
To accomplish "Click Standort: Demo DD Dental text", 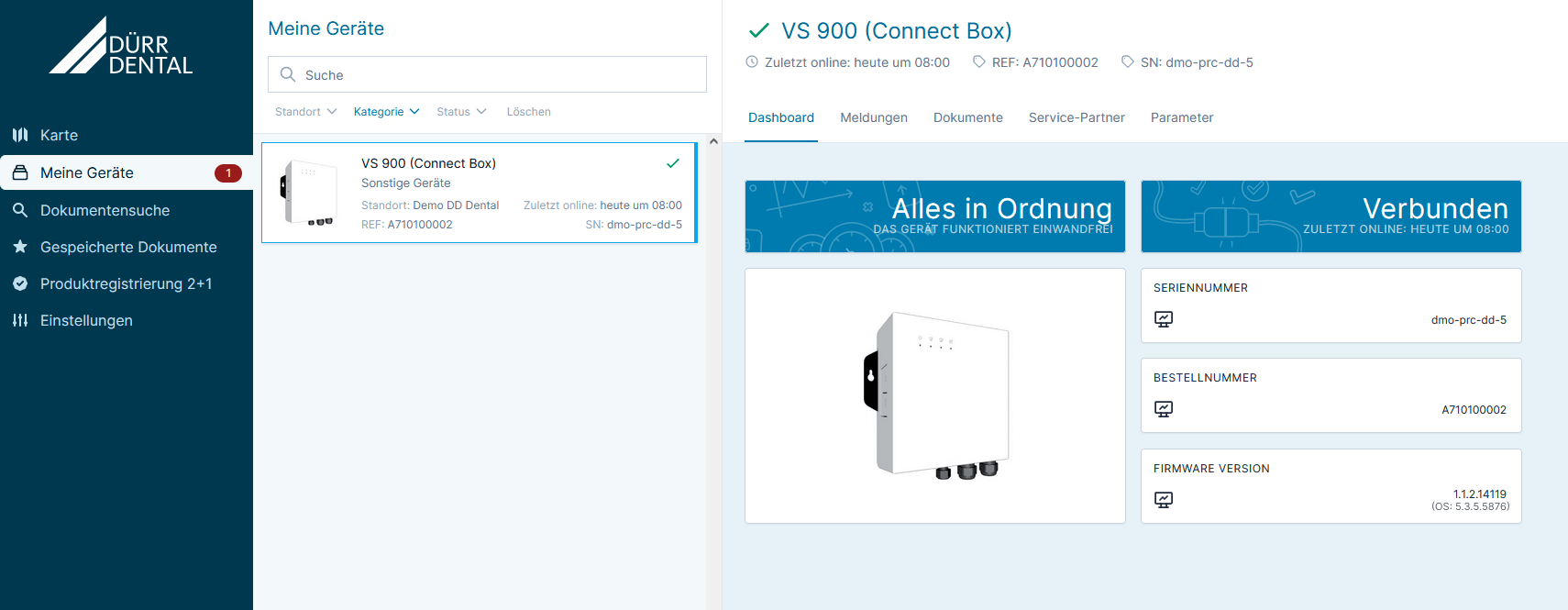I will click(x=430, y=205).
